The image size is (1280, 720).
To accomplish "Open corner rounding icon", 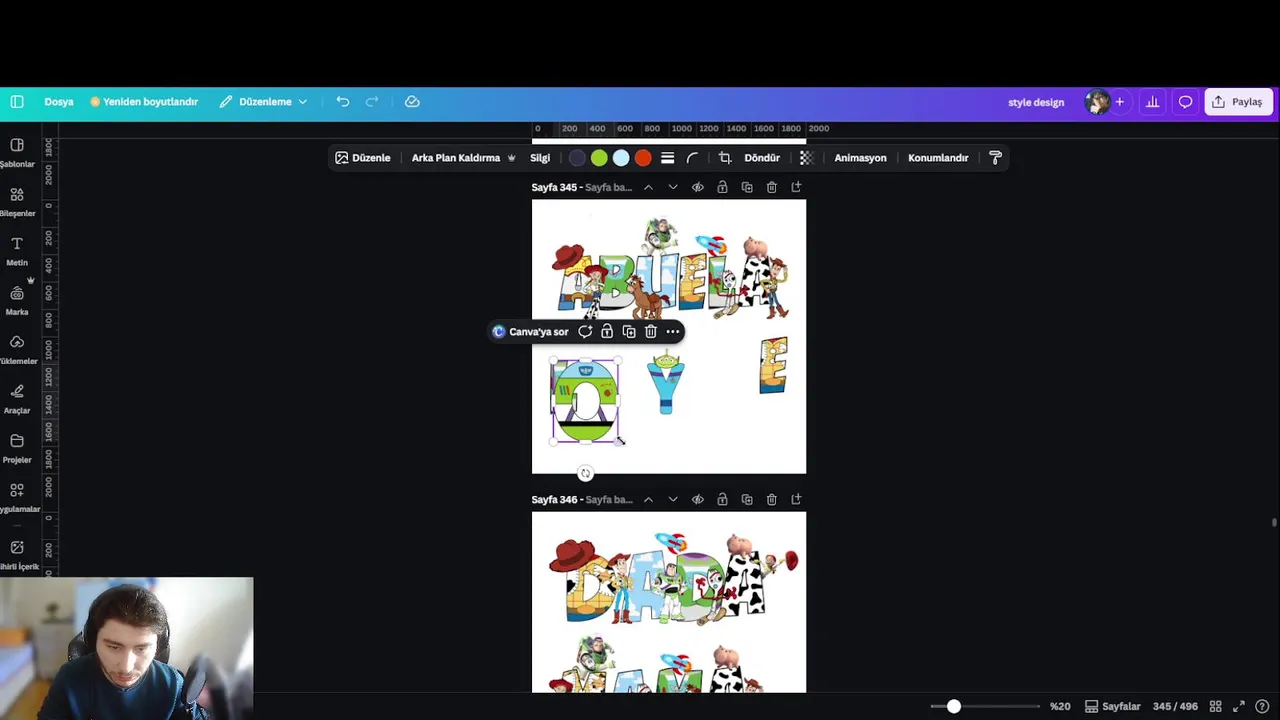I will [x=692, y=158].
